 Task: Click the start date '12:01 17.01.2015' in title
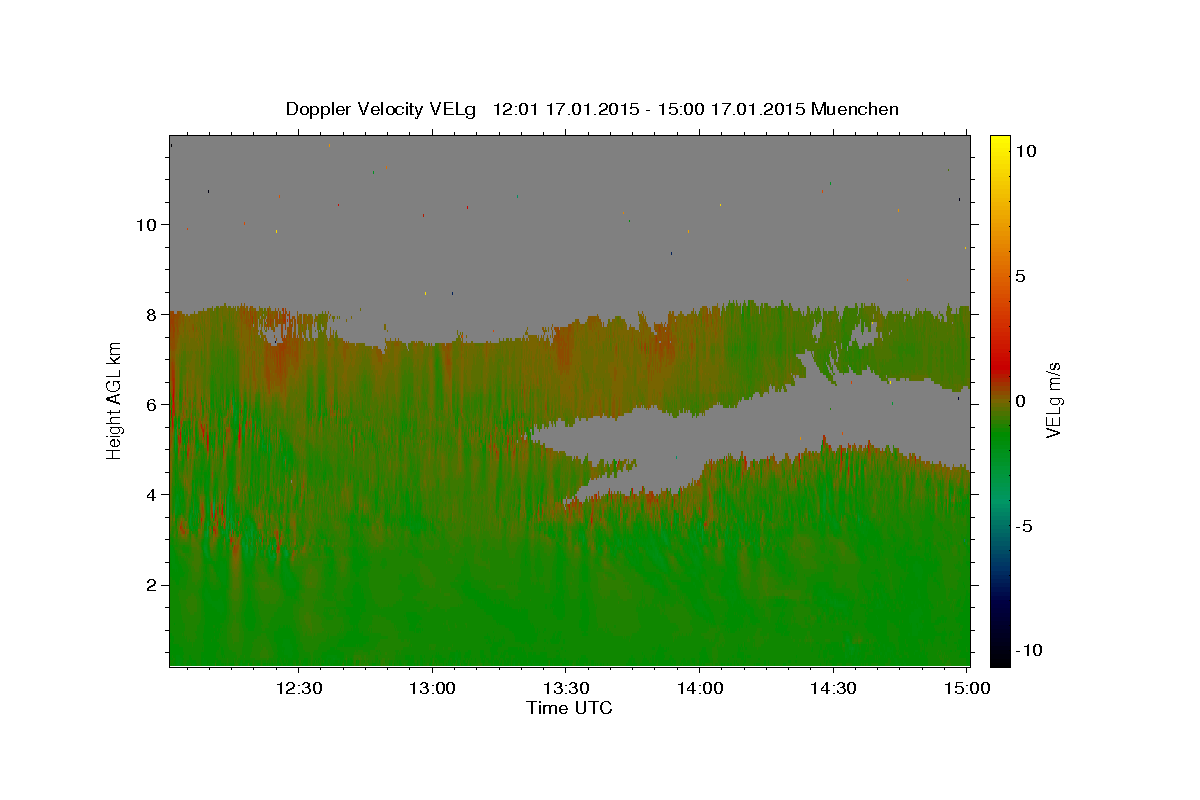click(x=564, y=109)
